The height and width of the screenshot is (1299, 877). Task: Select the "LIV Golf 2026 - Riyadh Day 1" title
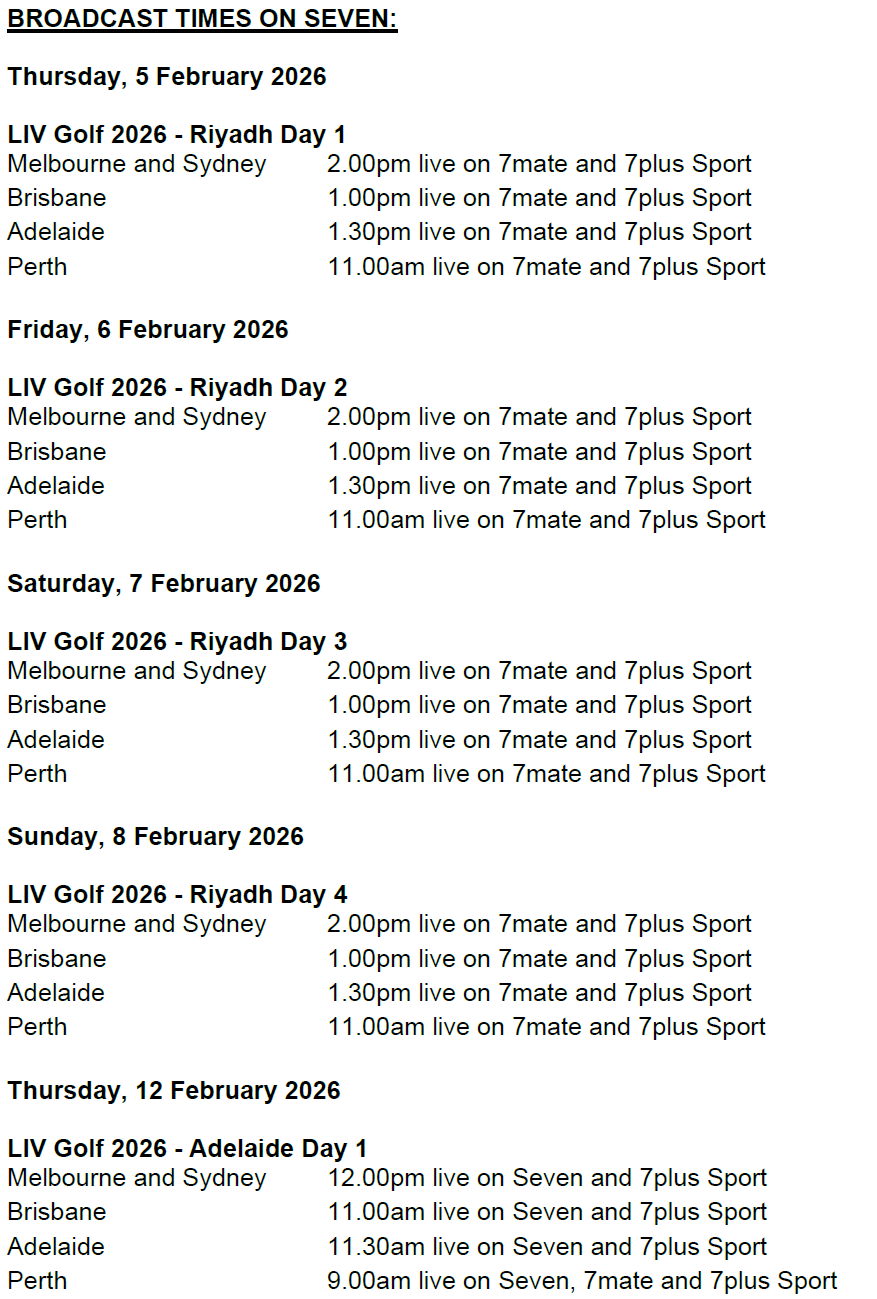177,135
